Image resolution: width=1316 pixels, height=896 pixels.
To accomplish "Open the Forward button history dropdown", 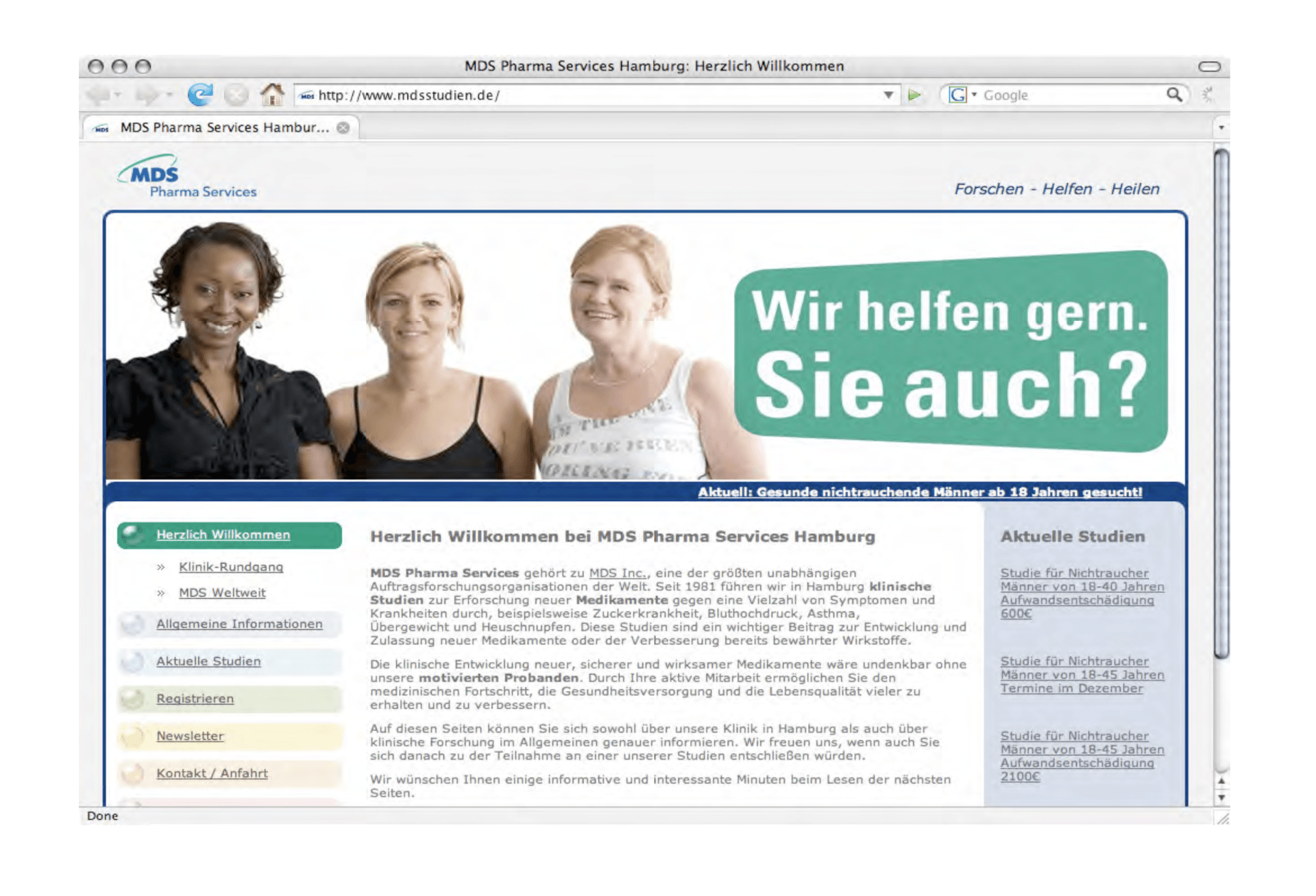I will coord(169,95).
